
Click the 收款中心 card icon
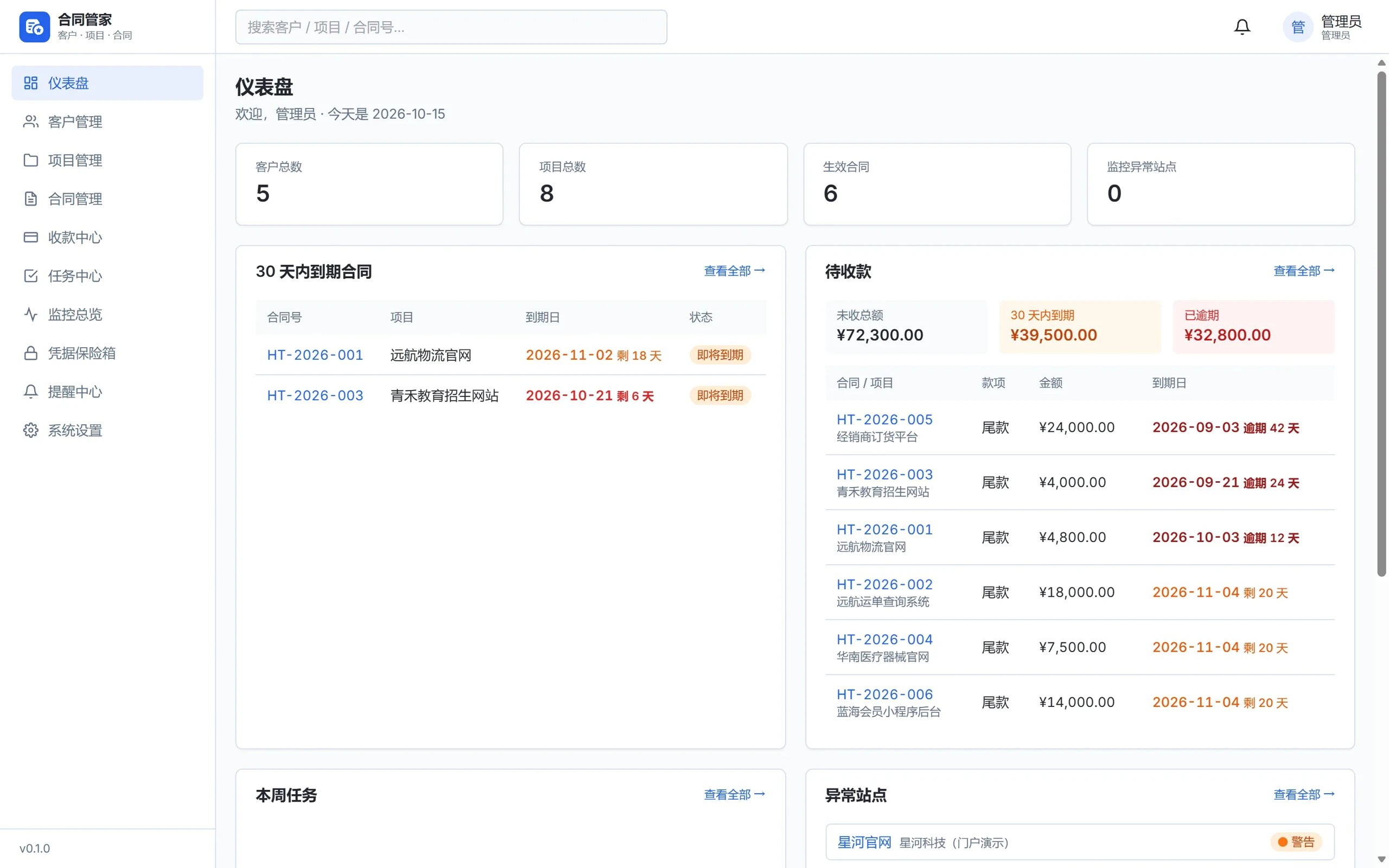tap(31, 237)
